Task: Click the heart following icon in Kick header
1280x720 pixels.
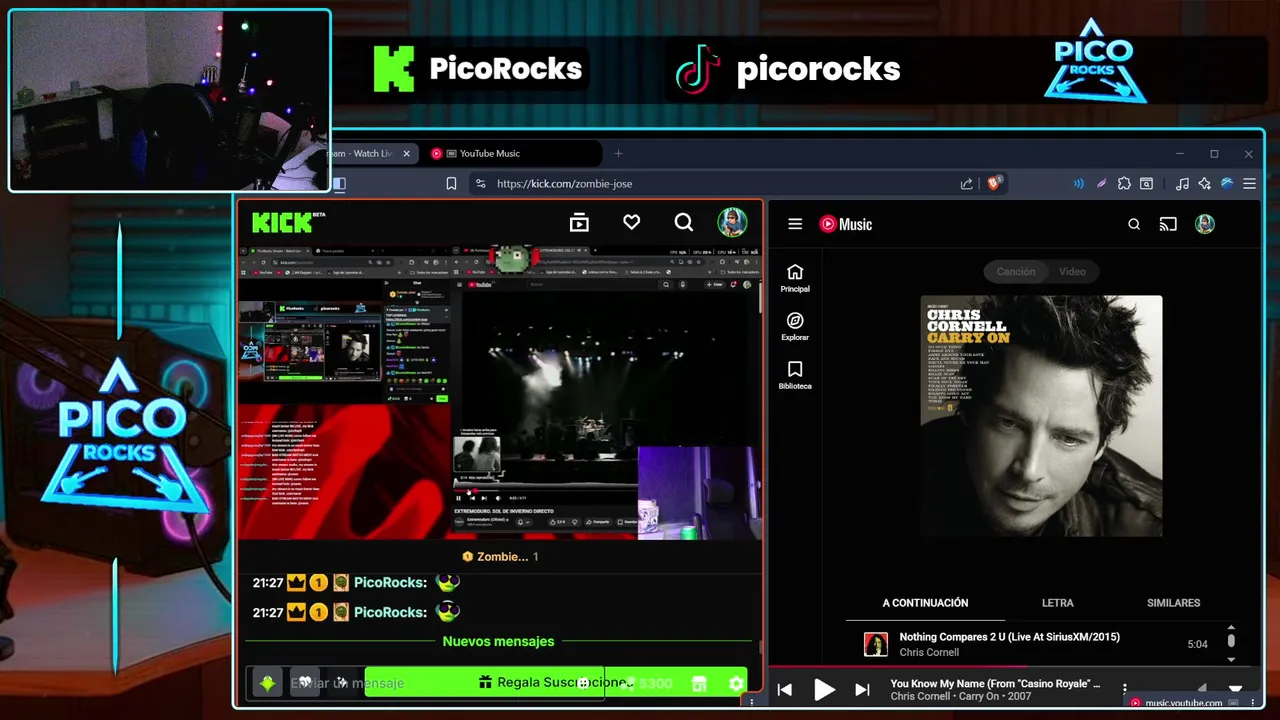Action: [x=631, y=222]
